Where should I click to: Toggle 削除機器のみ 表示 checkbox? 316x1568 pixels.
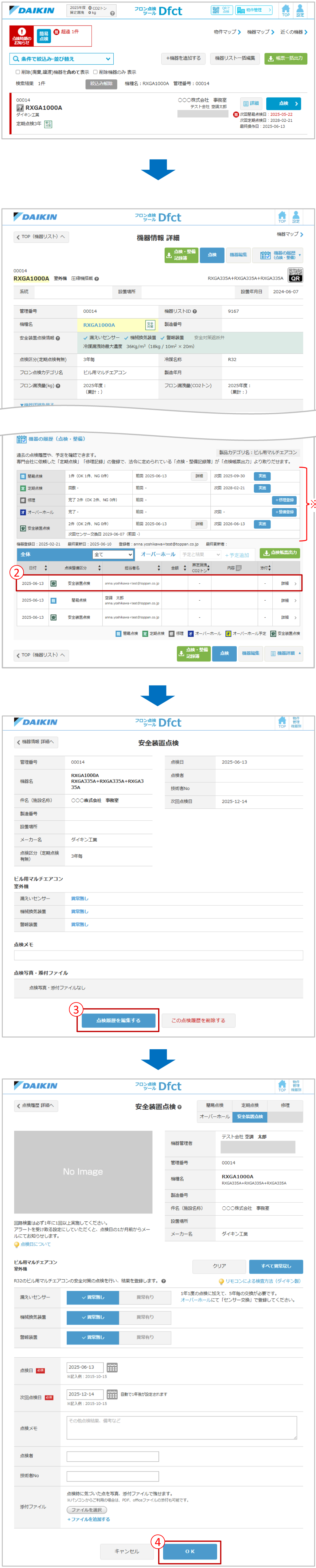tap(95, 72)
